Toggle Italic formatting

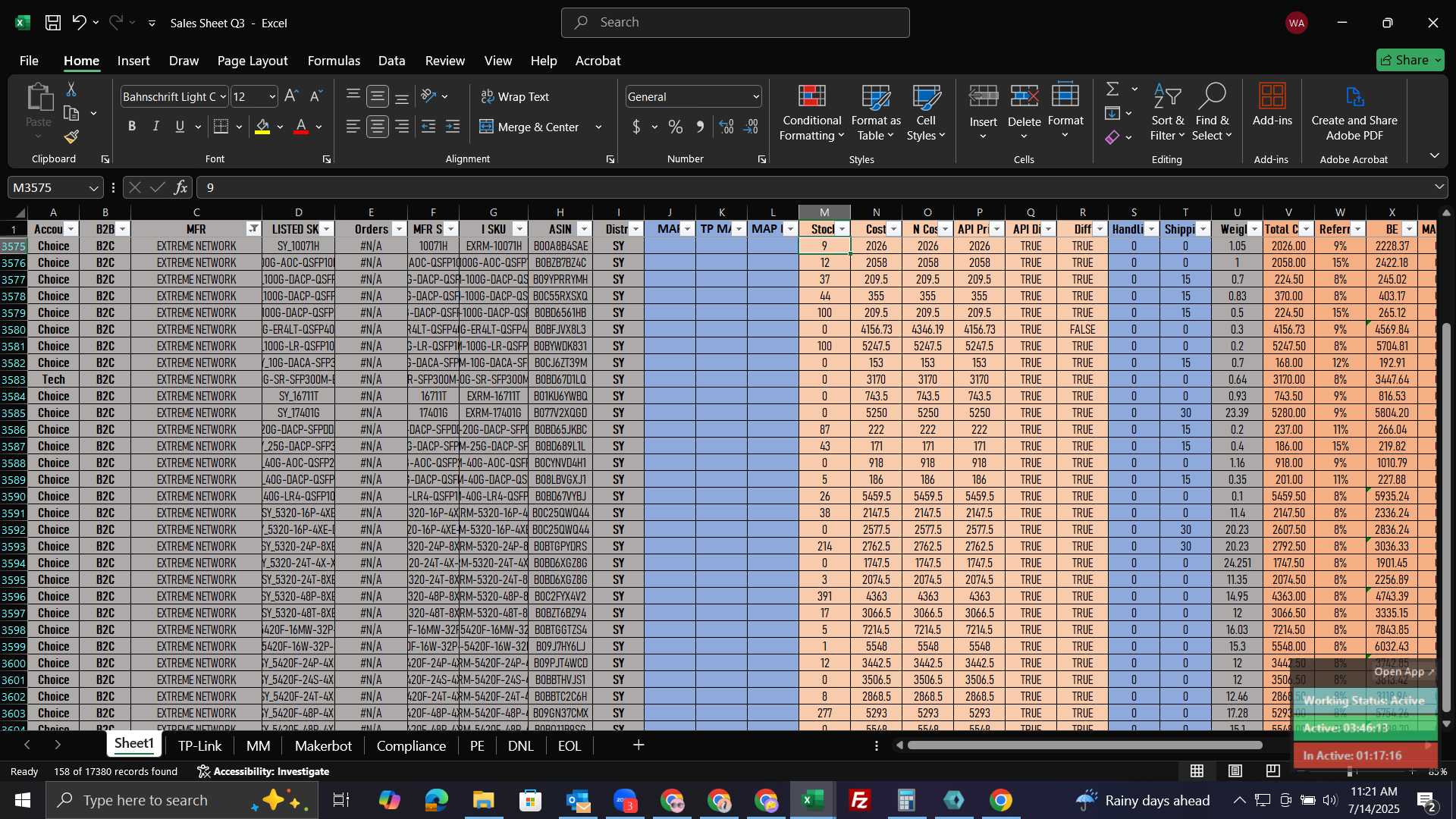point(155,127)
